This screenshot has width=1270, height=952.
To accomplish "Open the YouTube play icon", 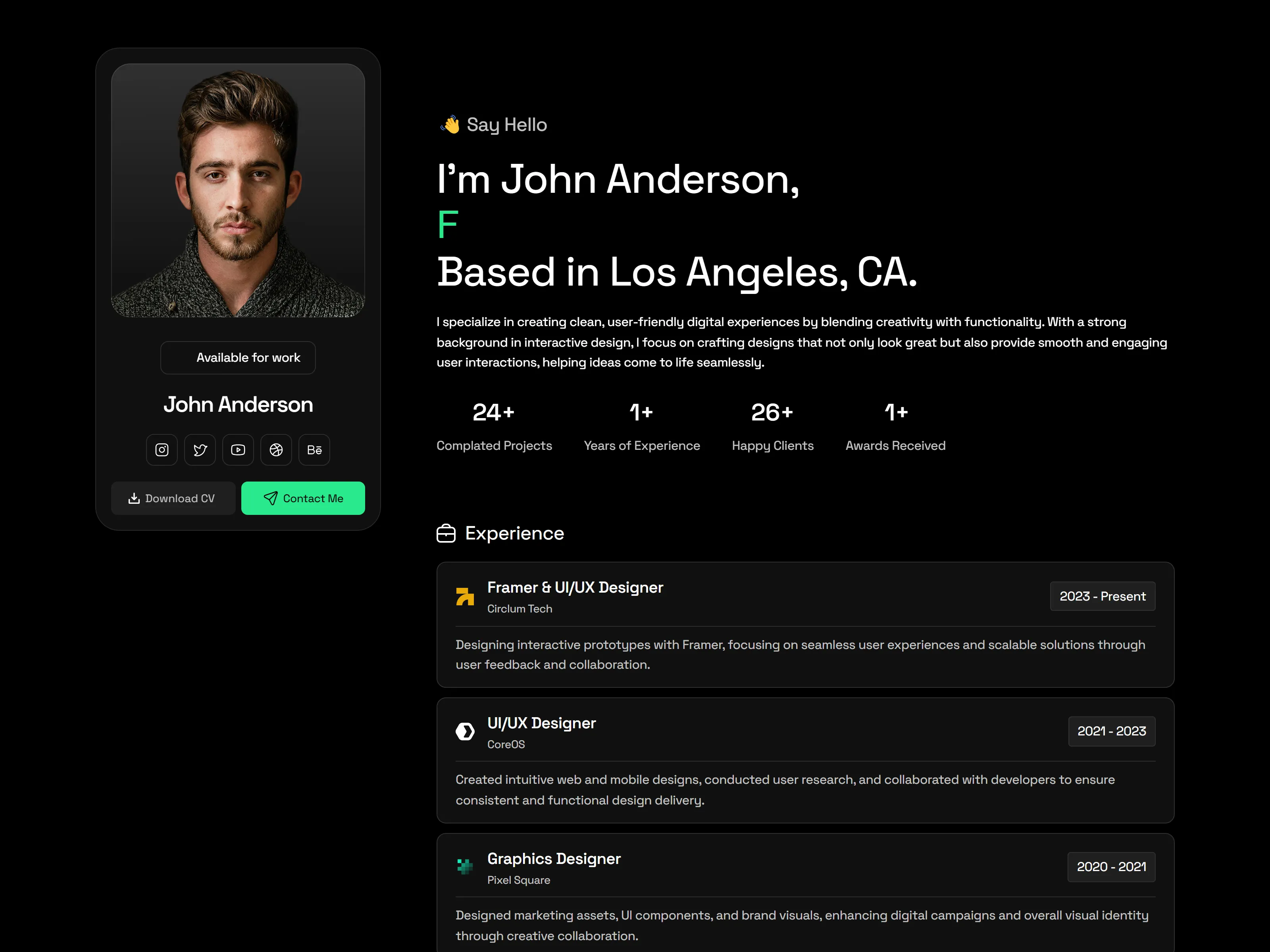I will [238, 450].
